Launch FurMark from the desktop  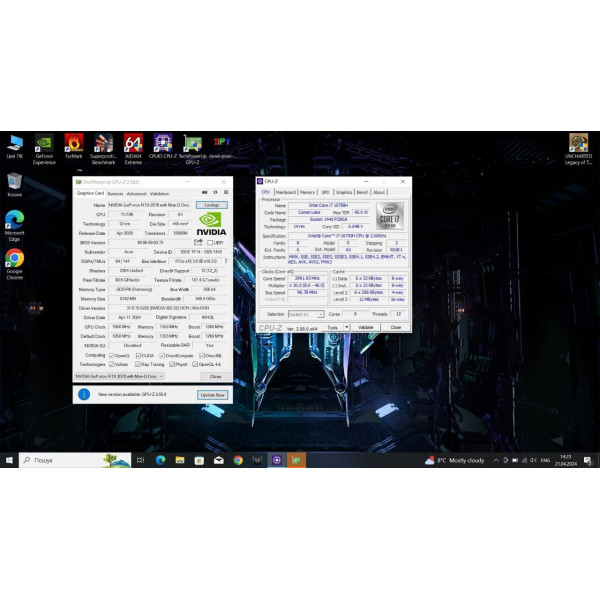tap(74, 146)
